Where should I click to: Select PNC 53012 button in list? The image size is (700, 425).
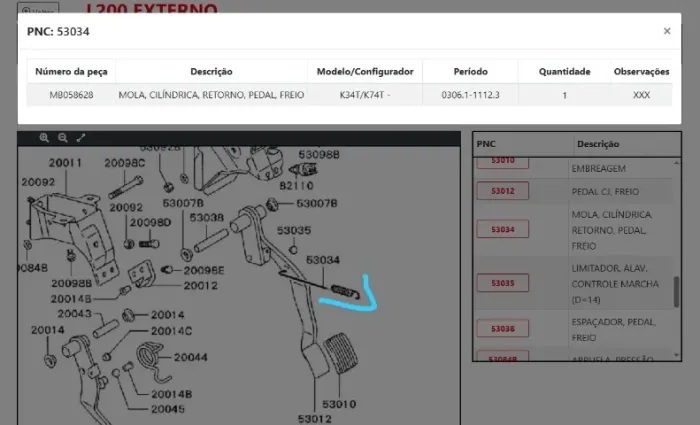pos(503,191)
